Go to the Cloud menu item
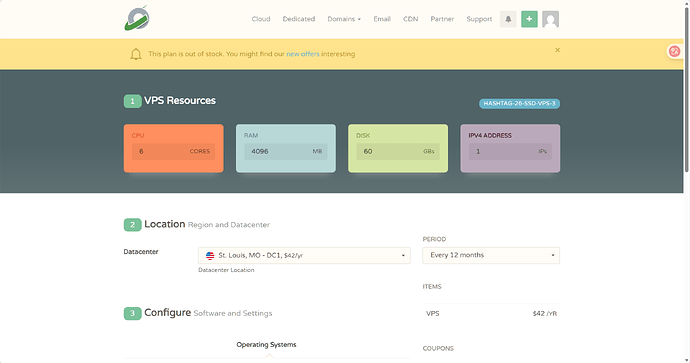Image resolution: width=690 pixels, height=363 pixels. pos(261,19)
